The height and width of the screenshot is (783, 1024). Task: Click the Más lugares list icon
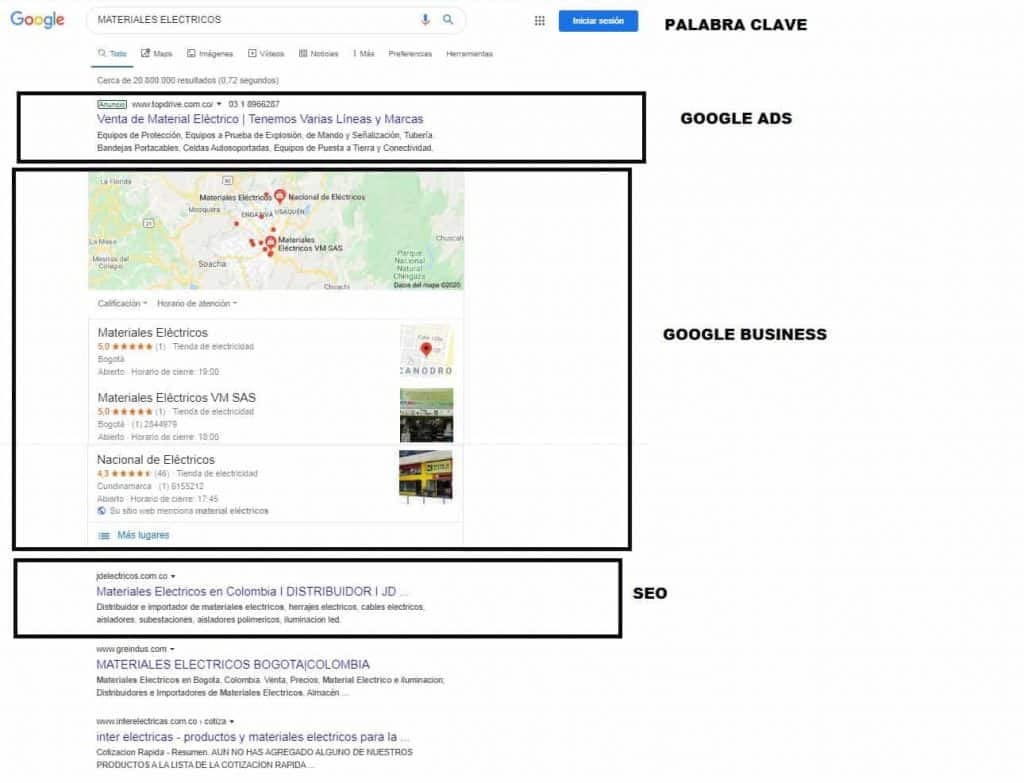(x=104, y=535)
